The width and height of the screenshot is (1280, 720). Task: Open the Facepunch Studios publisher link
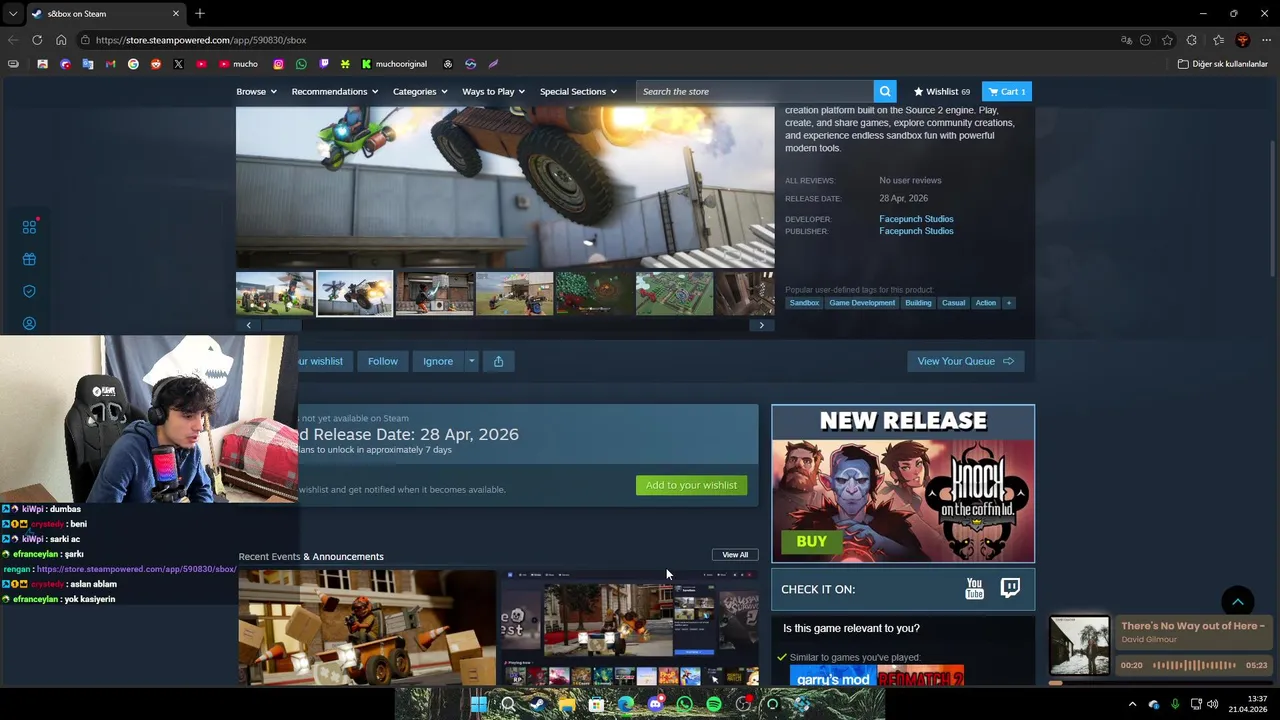[x=916, y=231]
